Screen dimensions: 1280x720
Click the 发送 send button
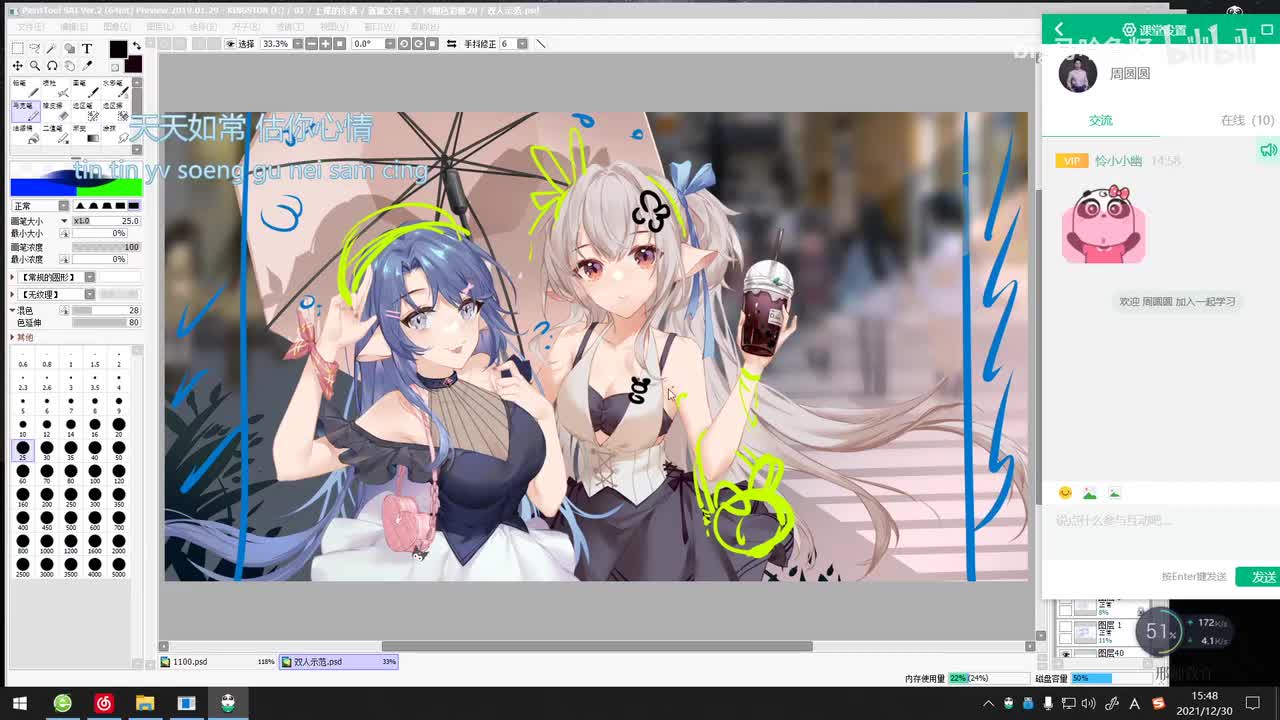(x=1259, y=577)
